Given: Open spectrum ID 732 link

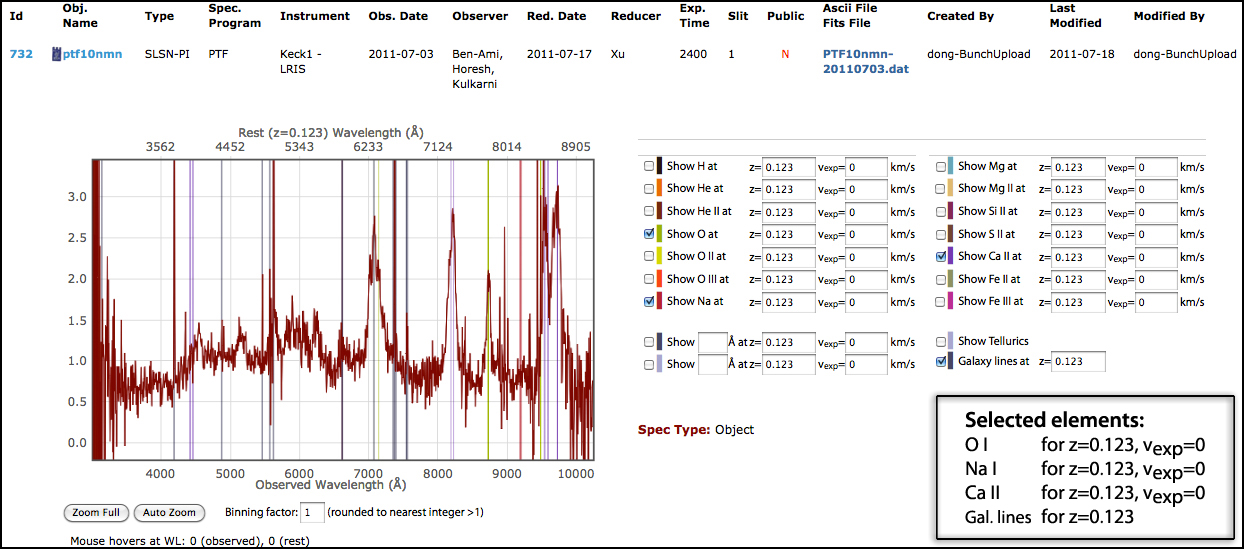Looking at the screenshot, I should click(21, 54).
